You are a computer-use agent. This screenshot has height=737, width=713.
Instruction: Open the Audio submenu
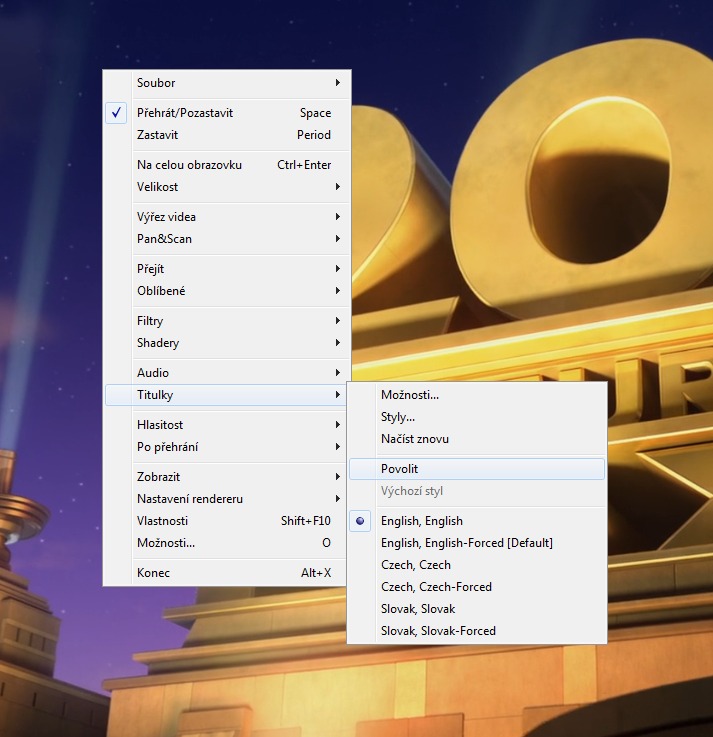pyautogui.click(x=227, y=373)
